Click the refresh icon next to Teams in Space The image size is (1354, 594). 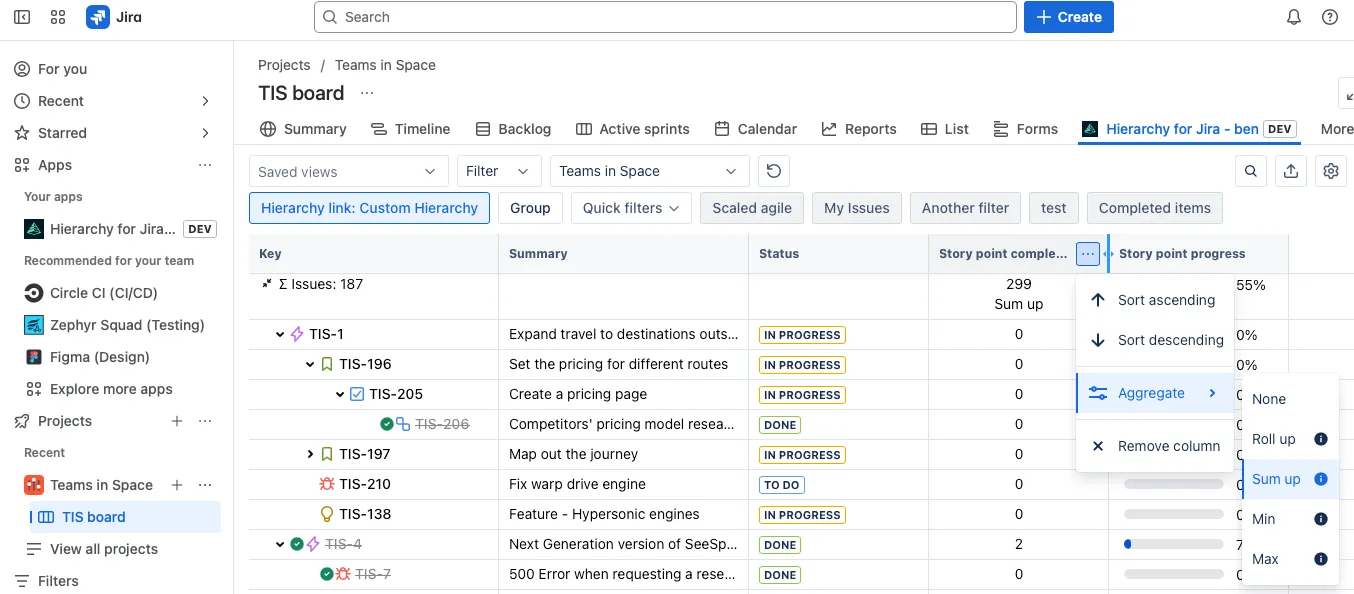(x=774, y=171)
